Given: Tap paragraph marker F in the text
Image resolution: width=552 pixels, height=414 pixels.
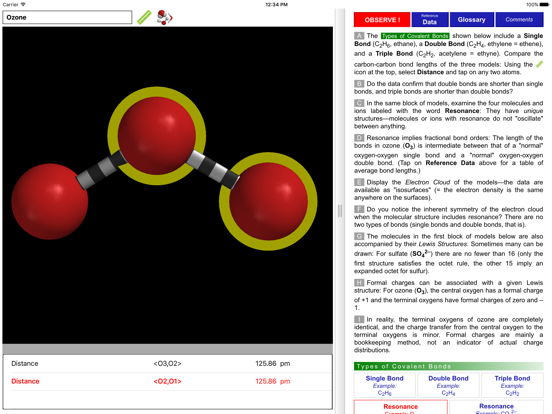Looking at the screenshot, I should 359,209.
